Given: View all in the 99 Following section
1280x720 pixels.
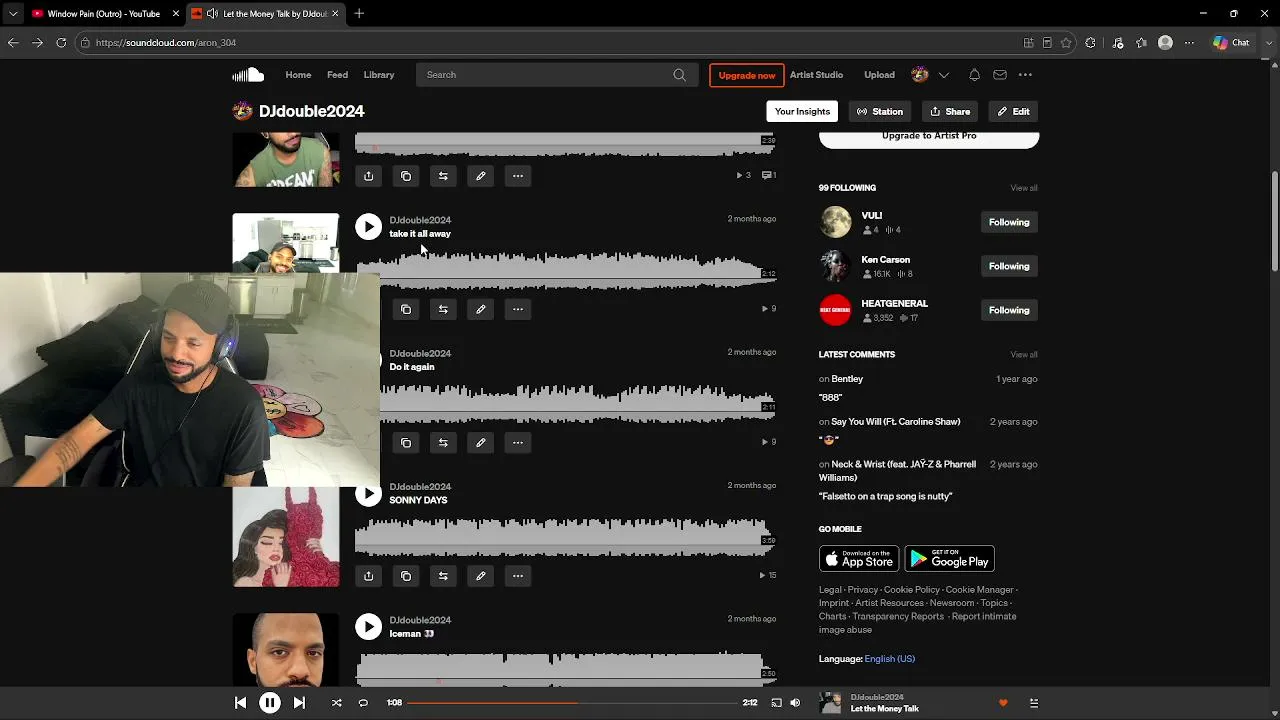Looking at the screenshot, I should point(1024,188).
